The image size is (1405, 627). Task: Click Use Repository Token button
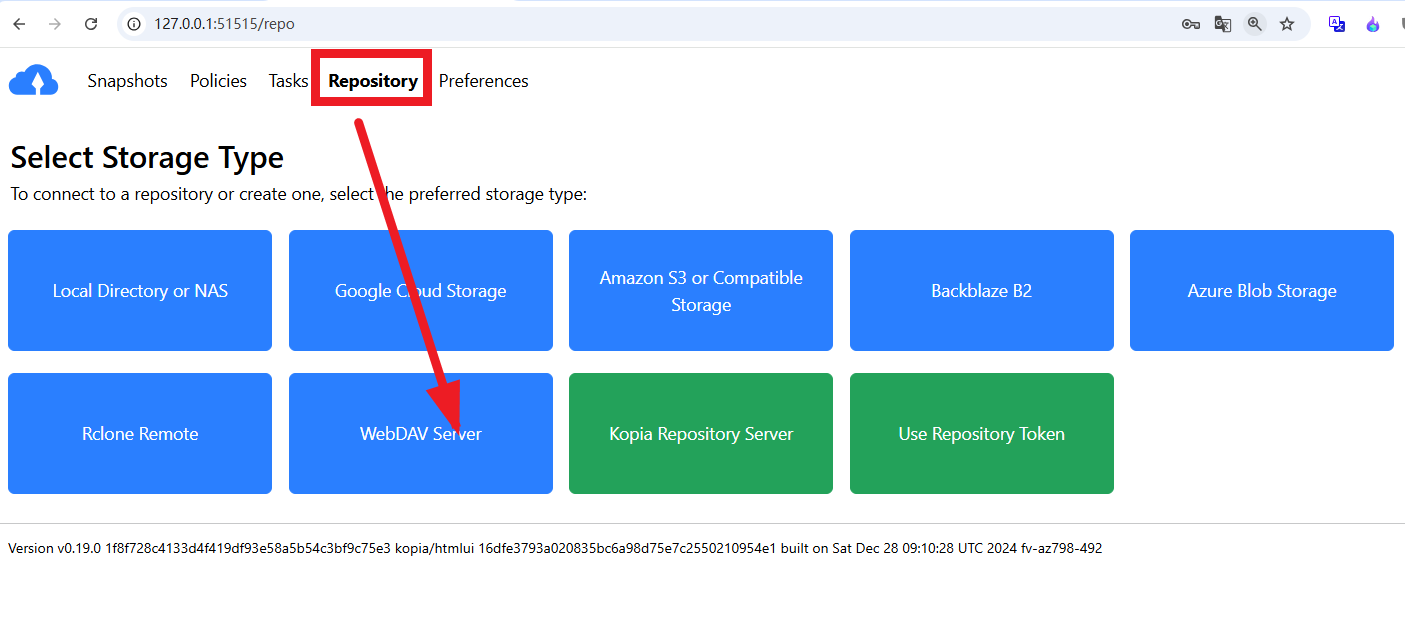coord(982,434)
